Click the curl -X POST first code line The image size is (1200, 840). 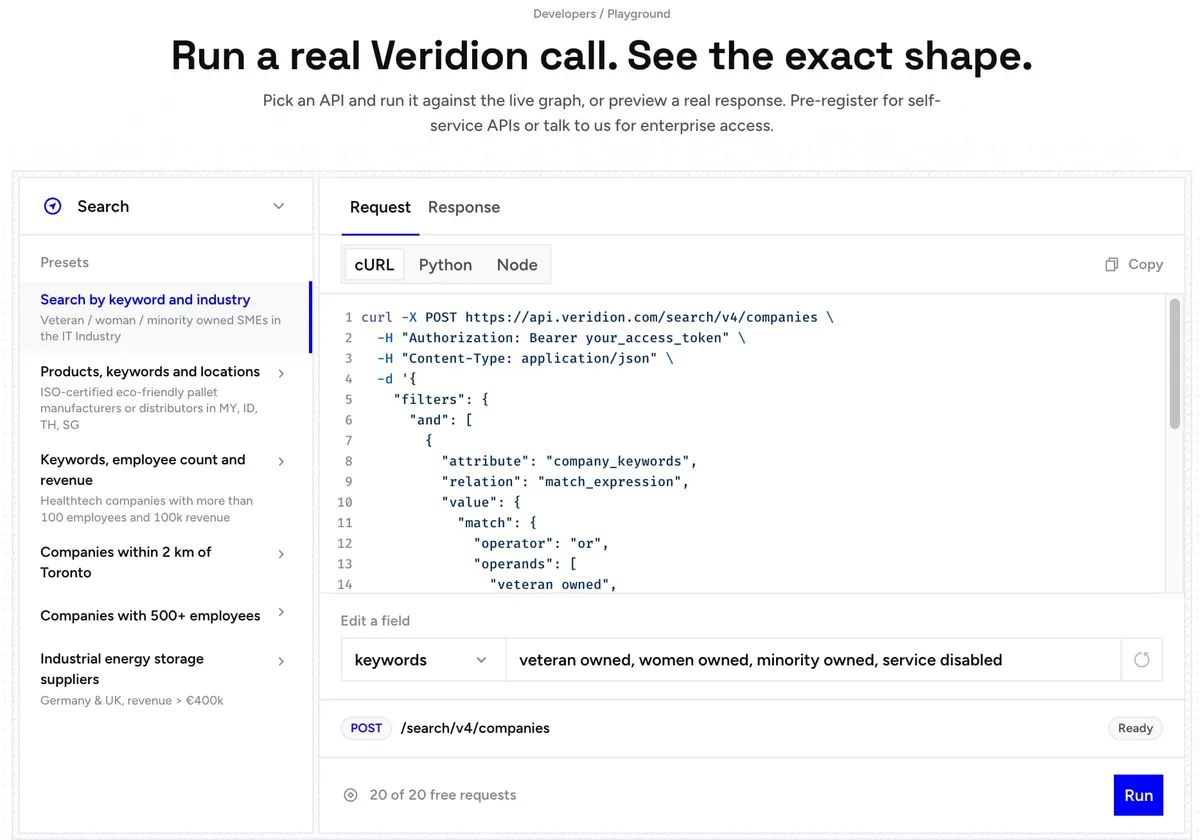pos(597,317)
